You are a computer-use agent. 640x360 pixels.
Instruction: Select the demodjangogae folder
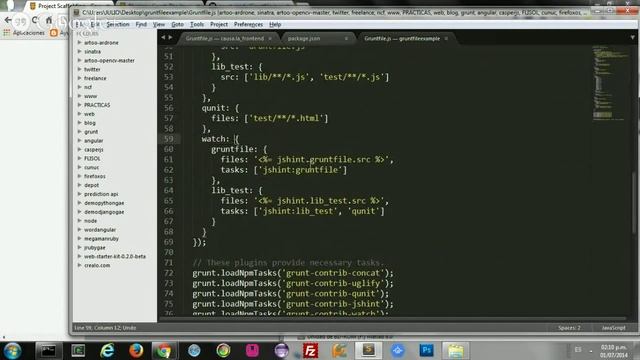[104, 212]
